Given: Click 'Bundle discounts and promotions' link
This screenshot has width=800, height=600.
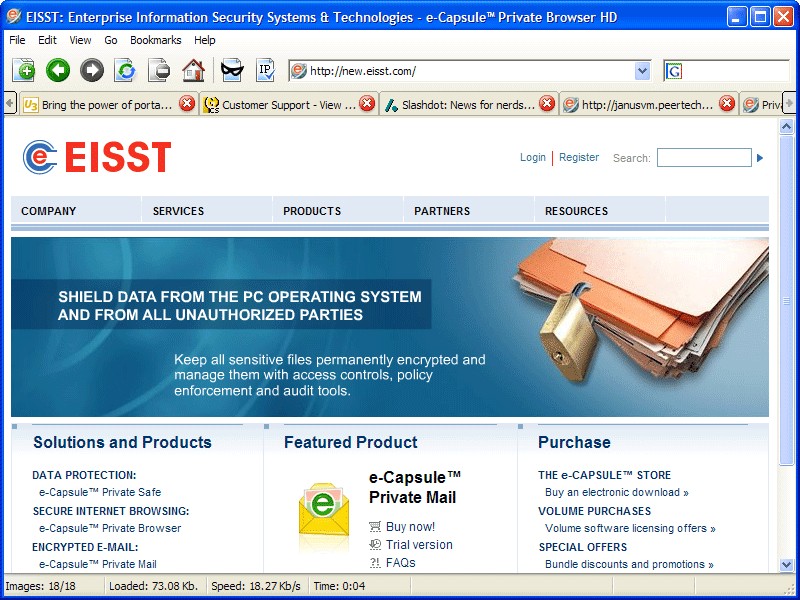Looking at the screenshot, I should (x=630, y=564).
